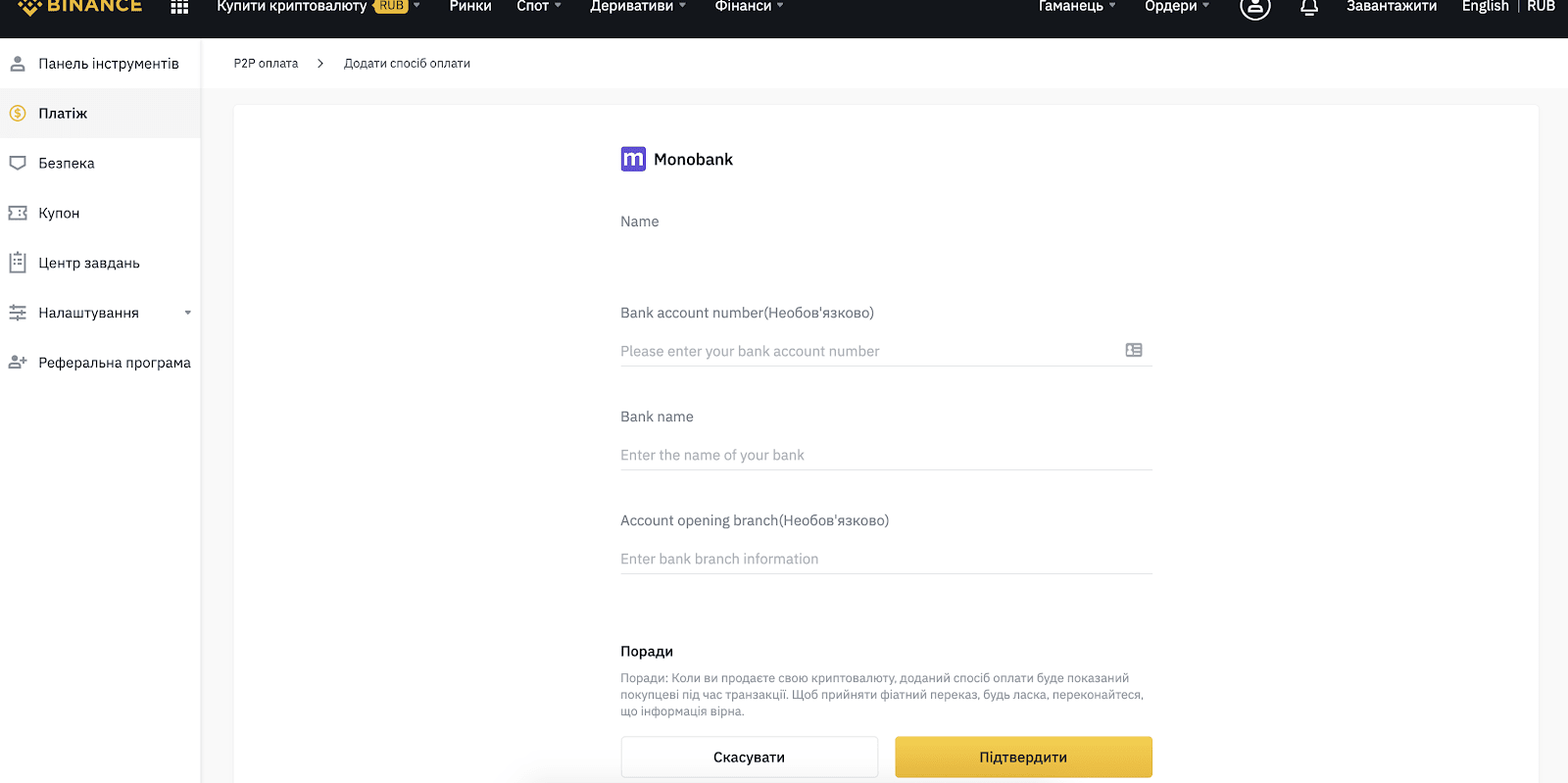The image size is (1568, 783).
Task: Expand the Деривативи dropdown menu
Action: click(x=682, y=6)
